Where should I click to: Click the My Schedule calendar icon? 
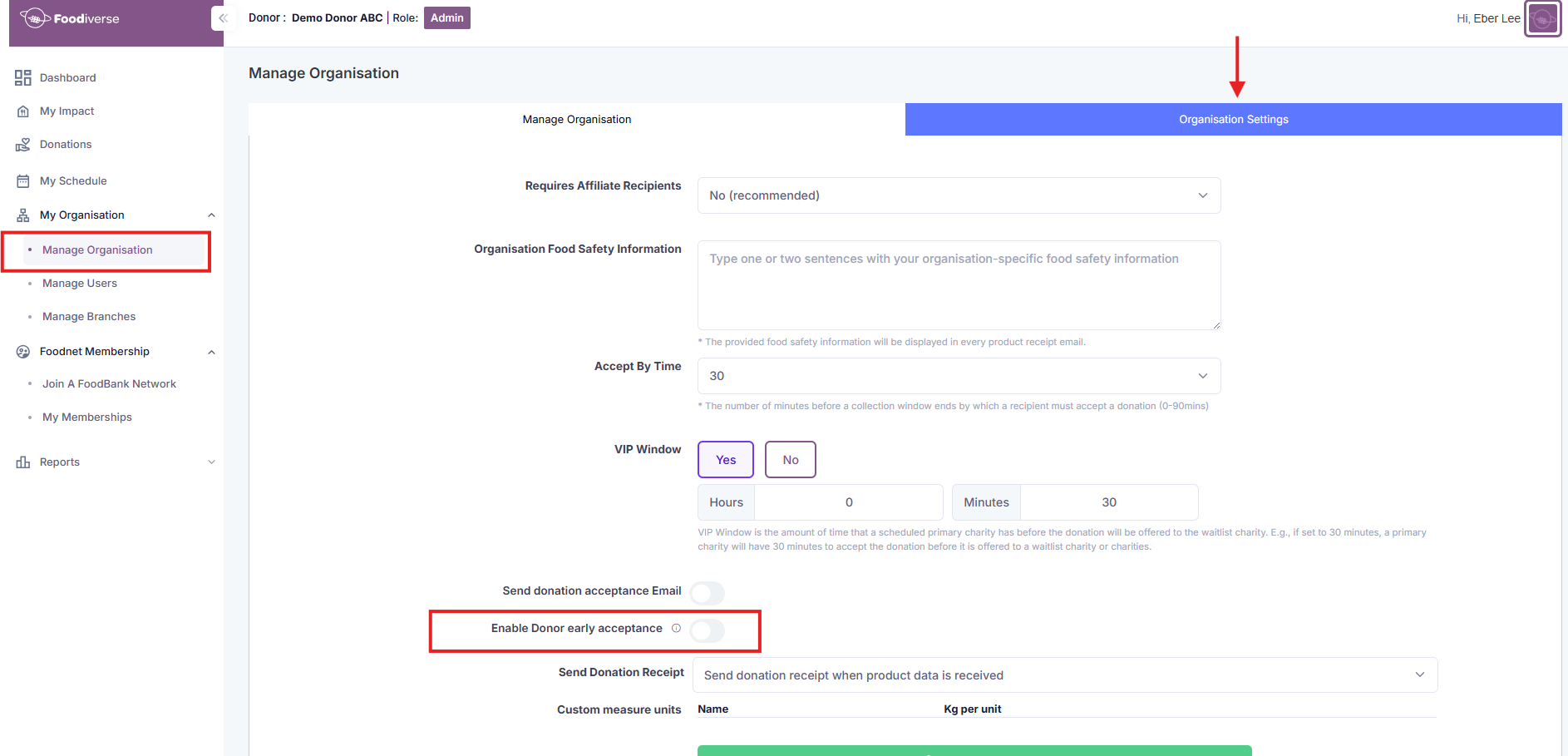point(23,181)
